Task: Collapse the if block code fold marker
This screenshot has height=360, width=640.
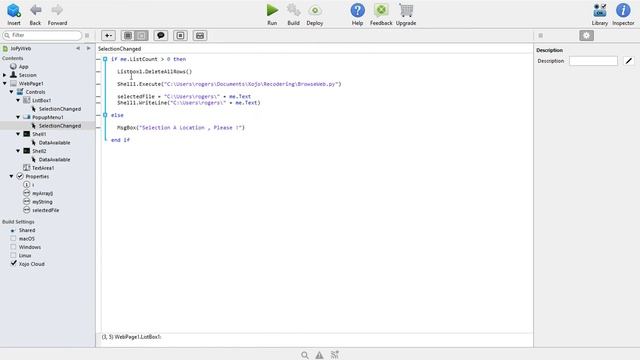Action: pyautogui.click(x=105, y=59)
